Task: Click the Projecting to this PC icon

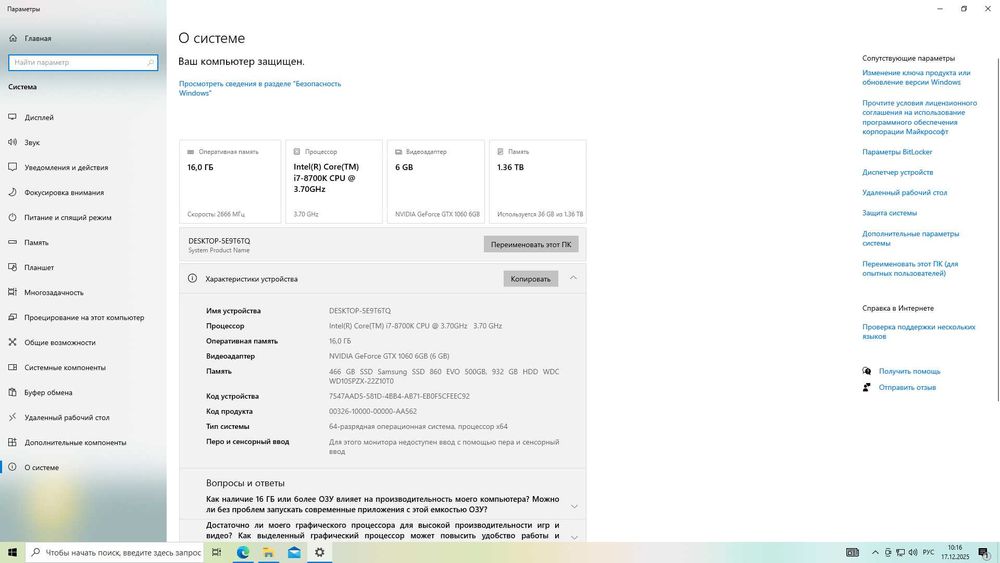Action: click(x=12, y=317)
